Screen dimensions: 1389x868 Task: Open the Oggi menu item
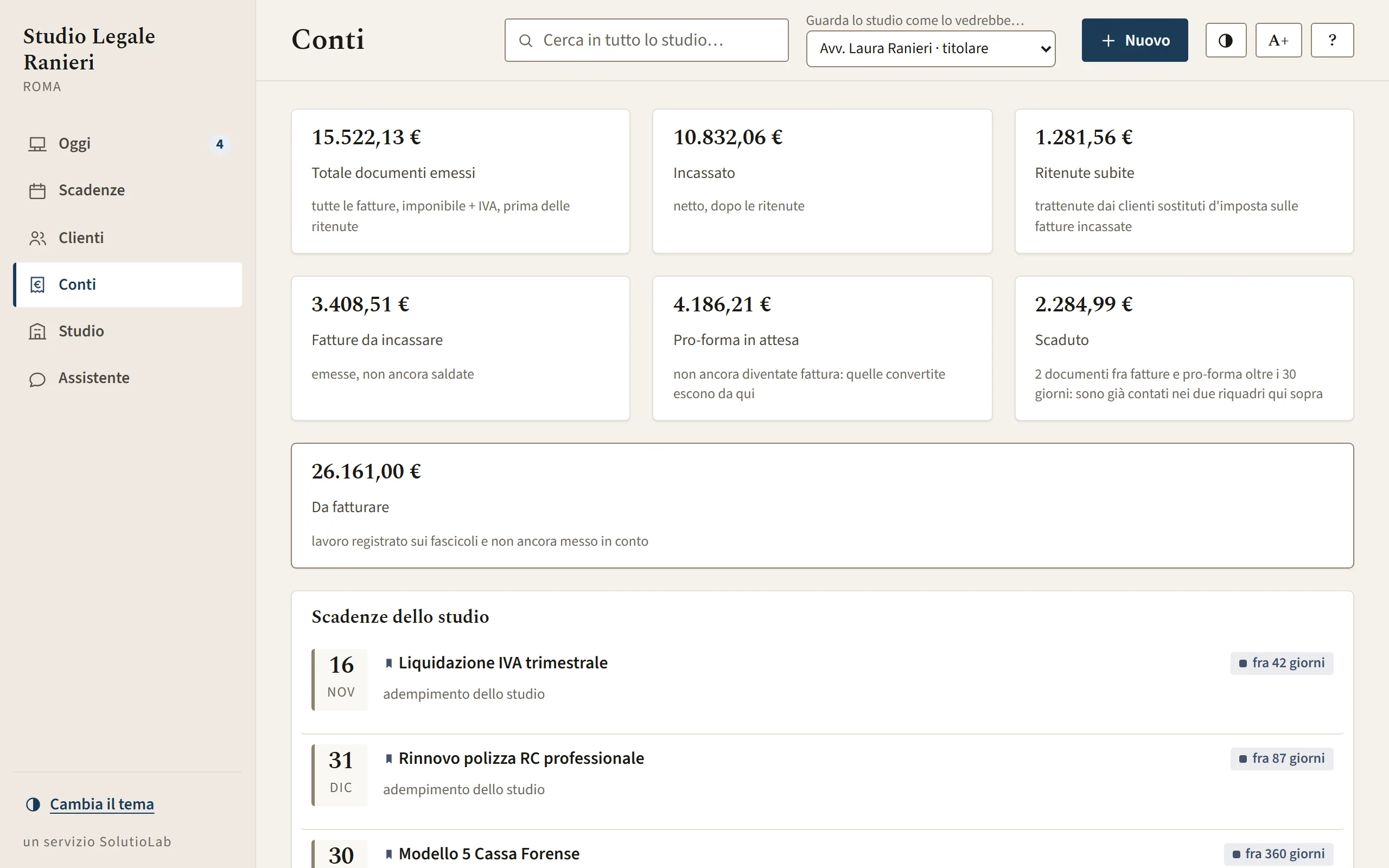tap(128, 144)
